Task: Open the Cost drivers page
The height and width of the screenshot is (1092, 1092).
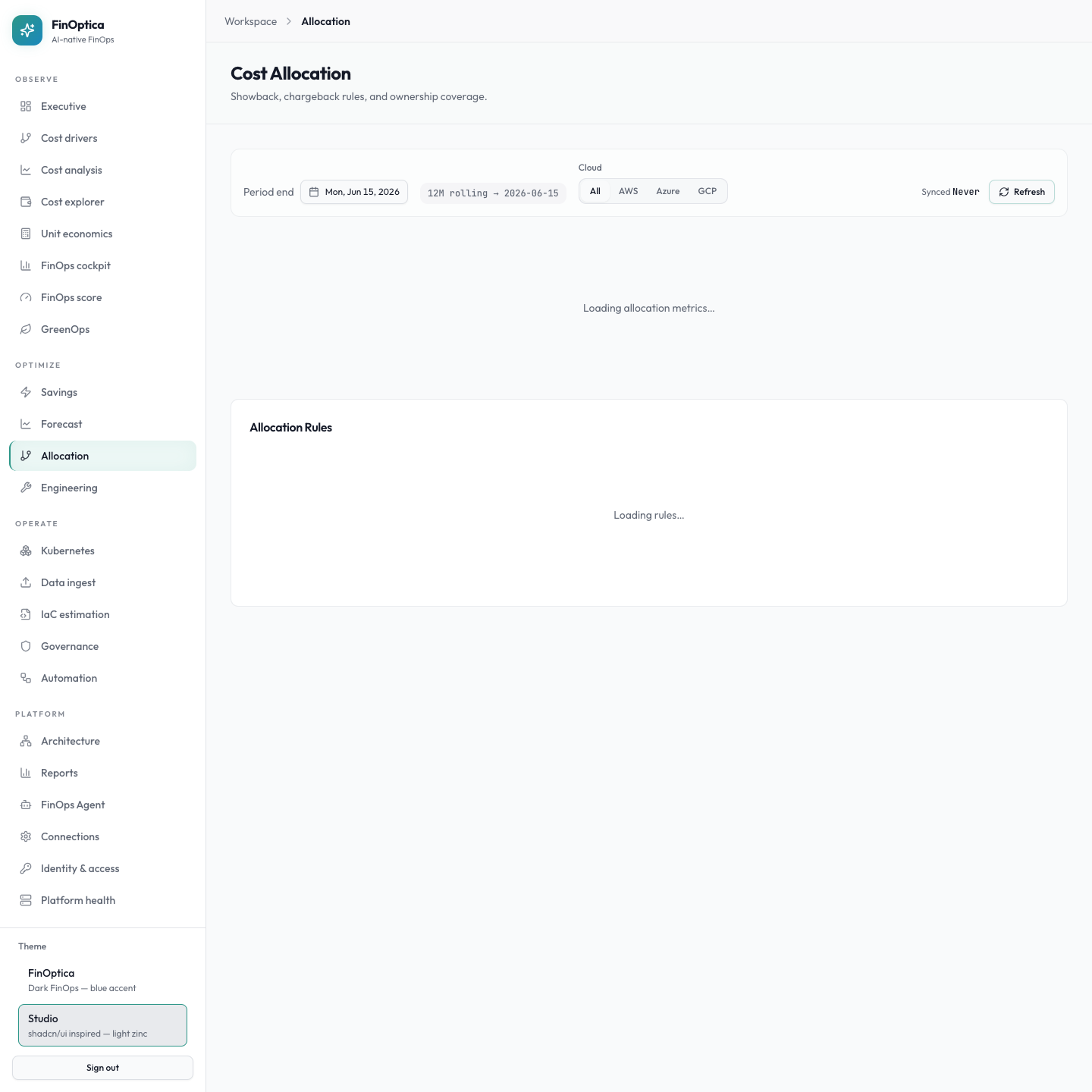Action: (x=102, y=138)
